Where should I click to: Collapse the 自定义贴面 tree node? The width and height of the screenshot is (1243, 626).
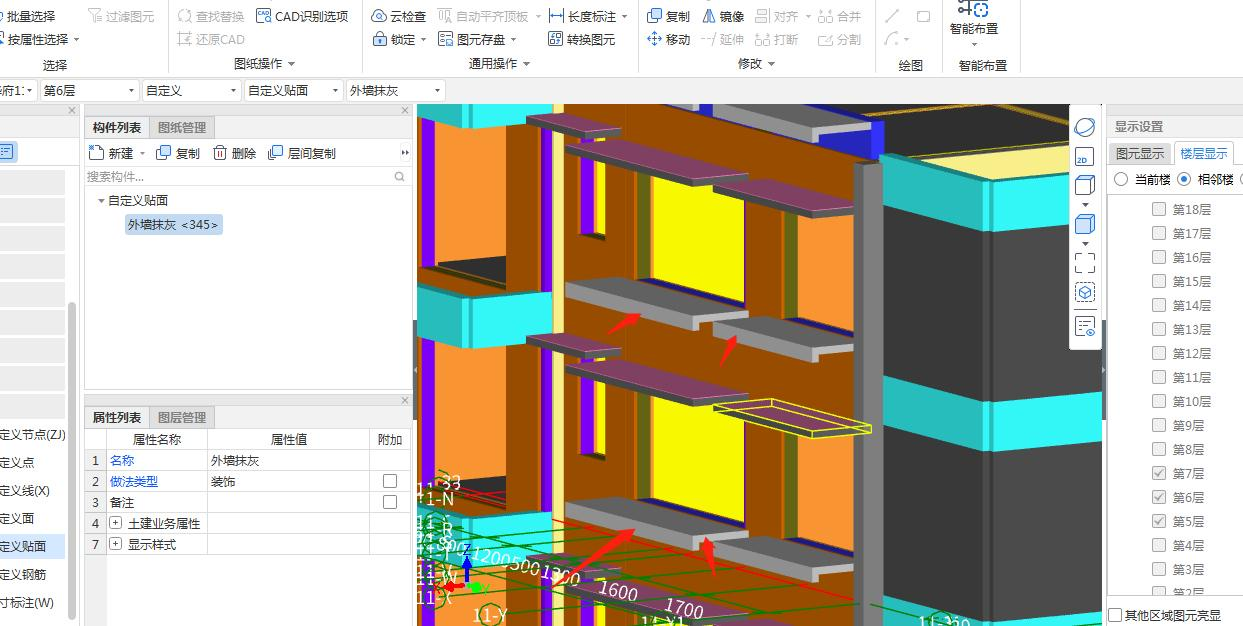pyautogui.click(x=101, y=201)
